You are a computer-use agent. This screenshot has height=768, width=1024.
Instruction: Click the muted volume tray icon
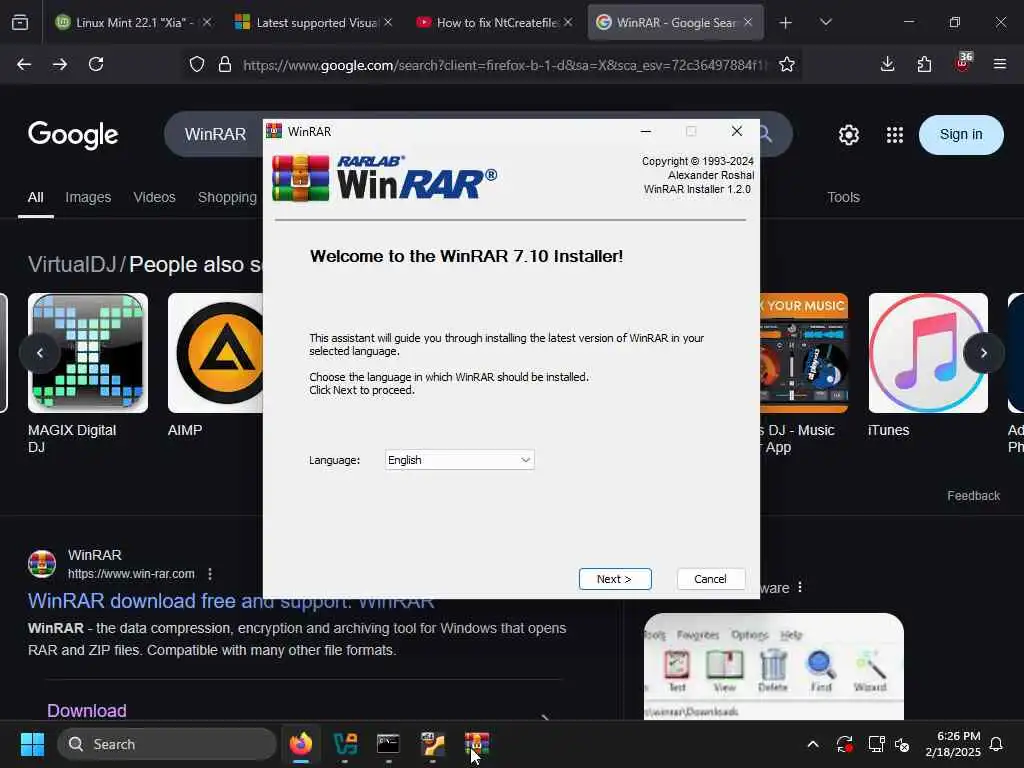tap(902, 744)
